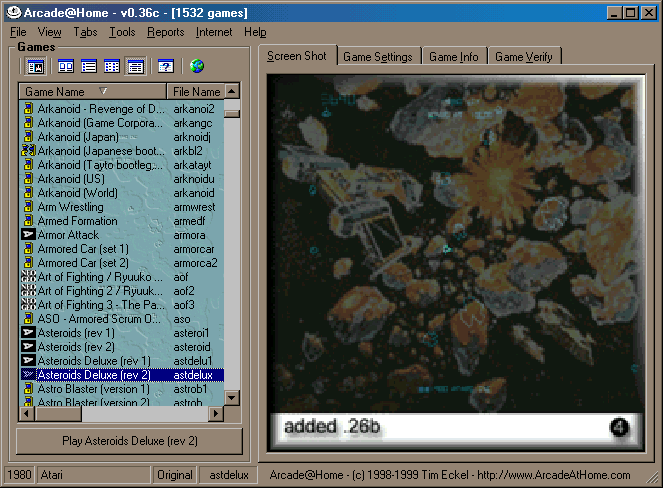Screen dimensions: 663x488
Task: Toggle the screenshot panel view icon
Action: point(36,66)
